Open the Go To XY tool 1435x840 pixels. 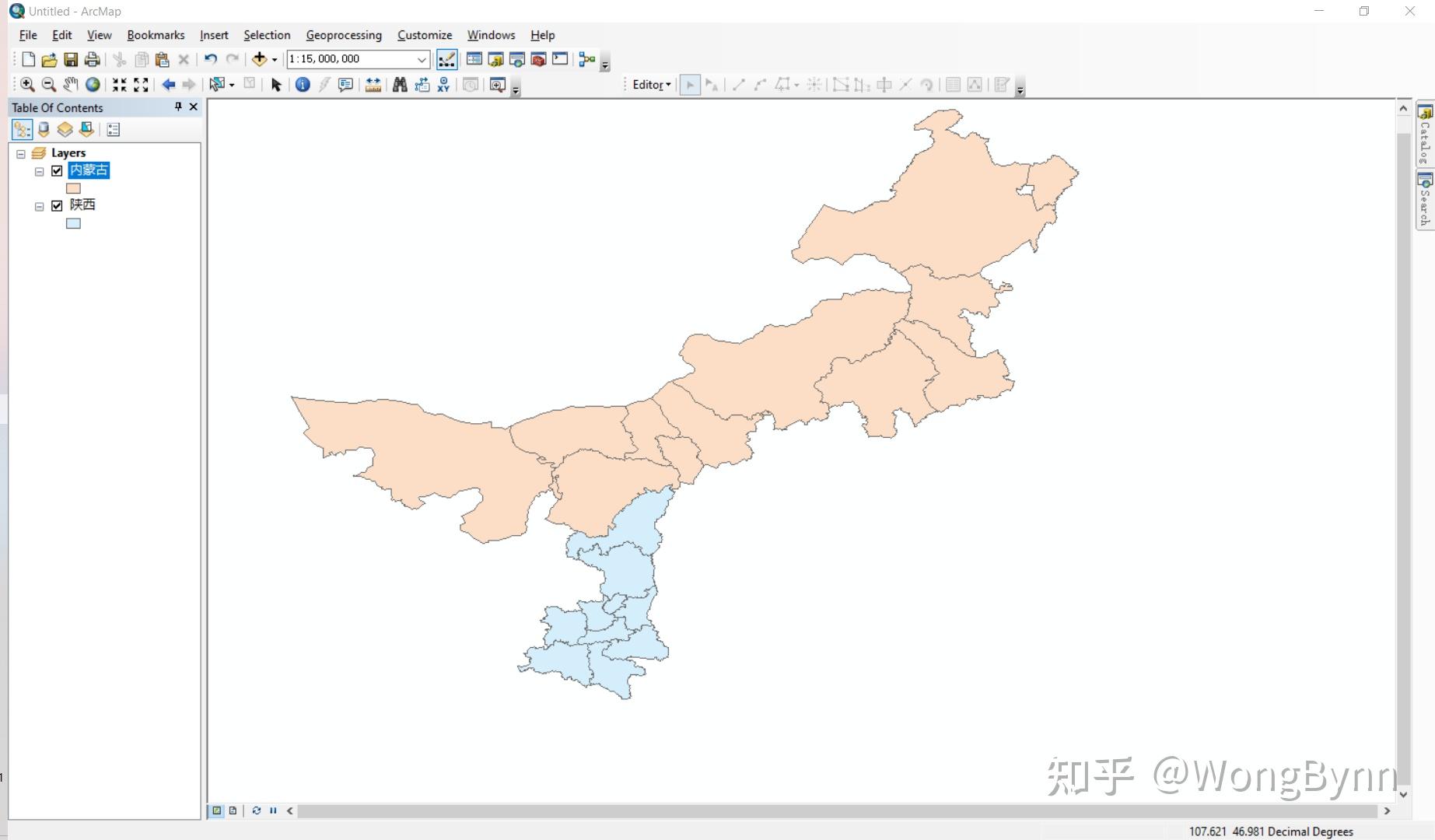[x=443, y=84]
